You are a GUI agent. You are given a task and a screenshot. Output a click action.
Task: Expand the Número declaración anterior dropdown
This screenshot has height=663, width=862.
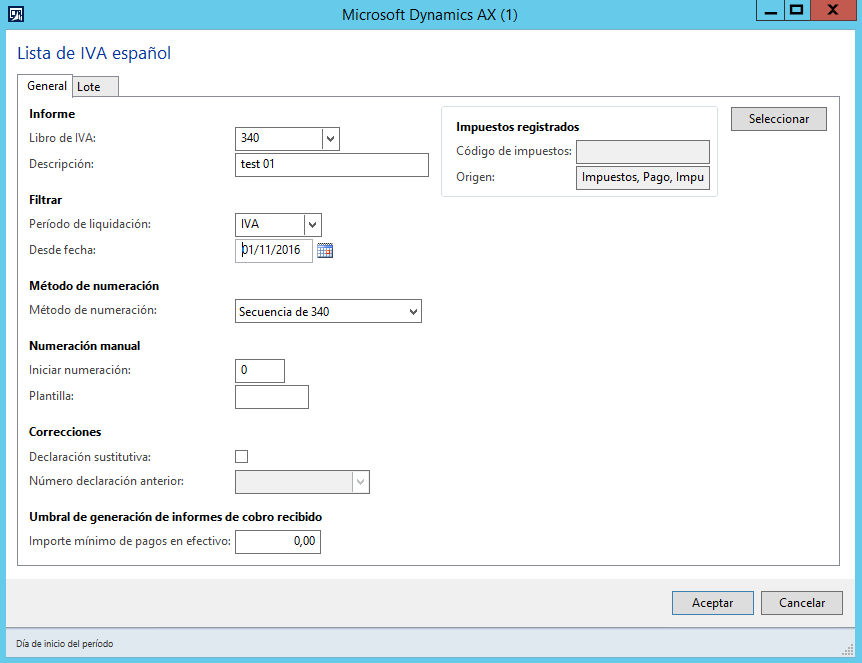(x=360, y=482)
